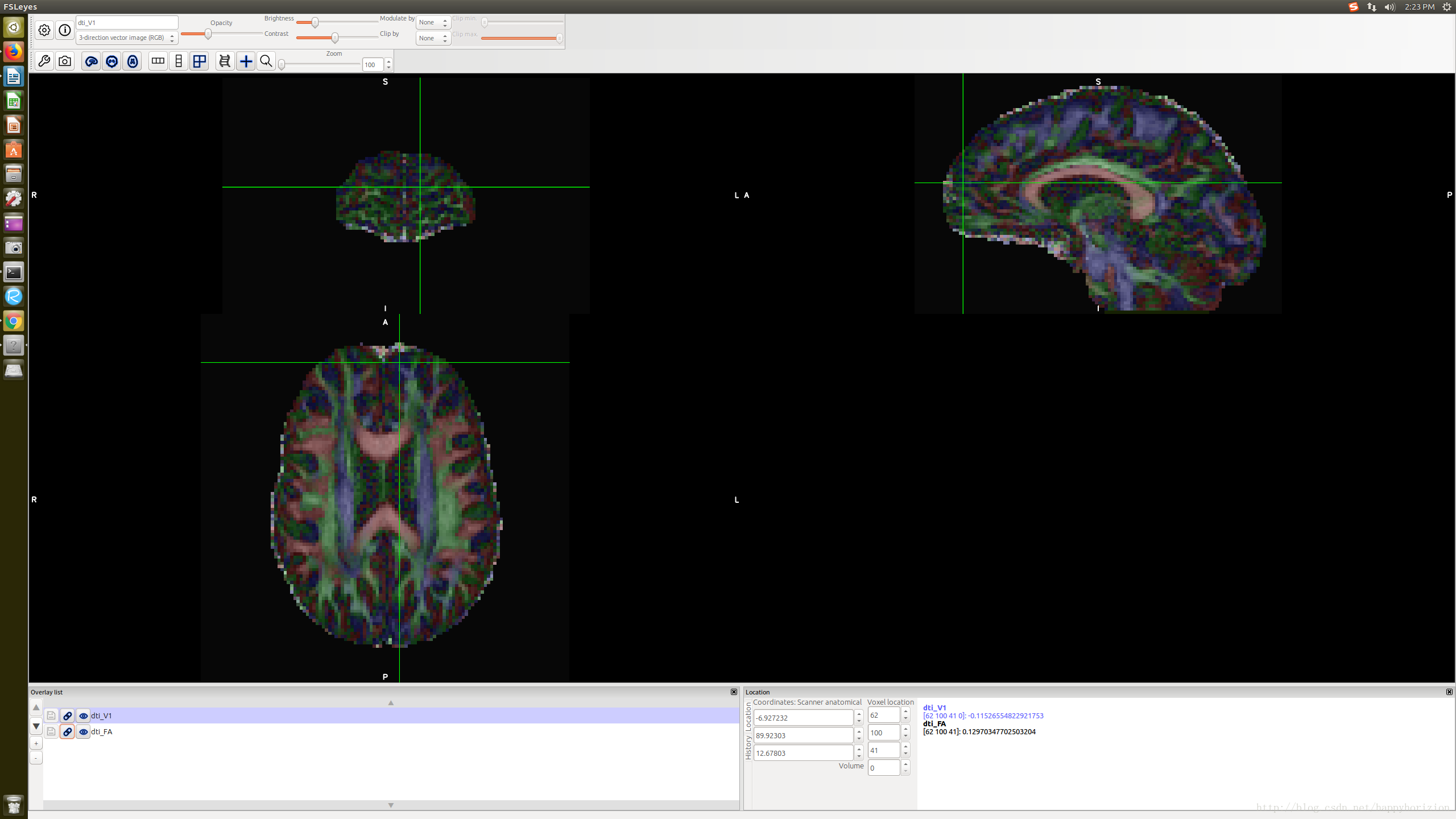
Task: Open overlay display settings gear
Action: pyautogui.click(x=44, y=30)
